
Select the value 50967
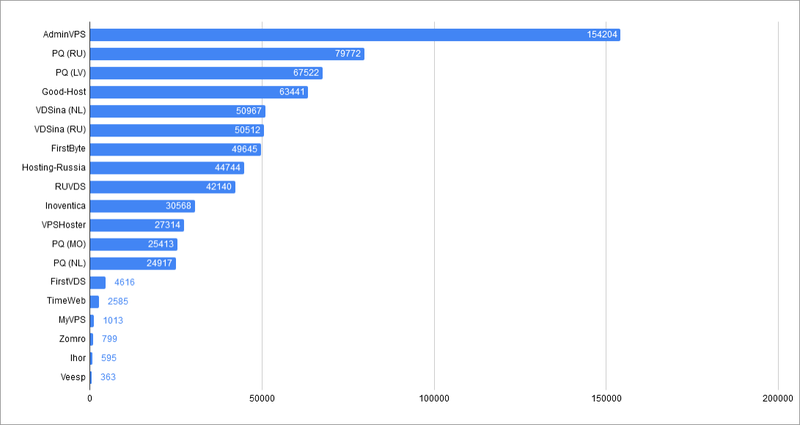(249, 111)
